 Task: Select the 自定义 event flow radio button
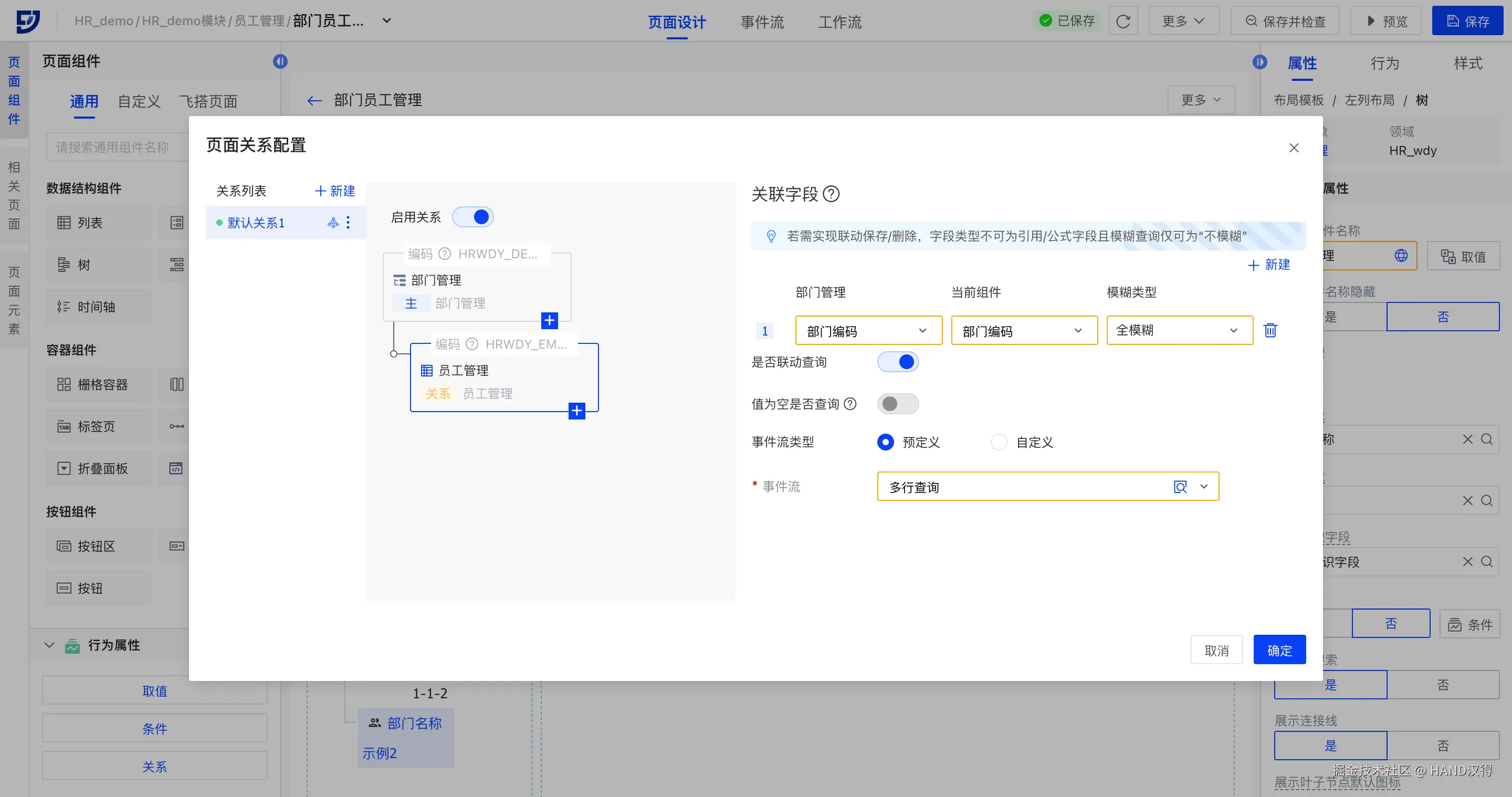click(x=999, y=442)
